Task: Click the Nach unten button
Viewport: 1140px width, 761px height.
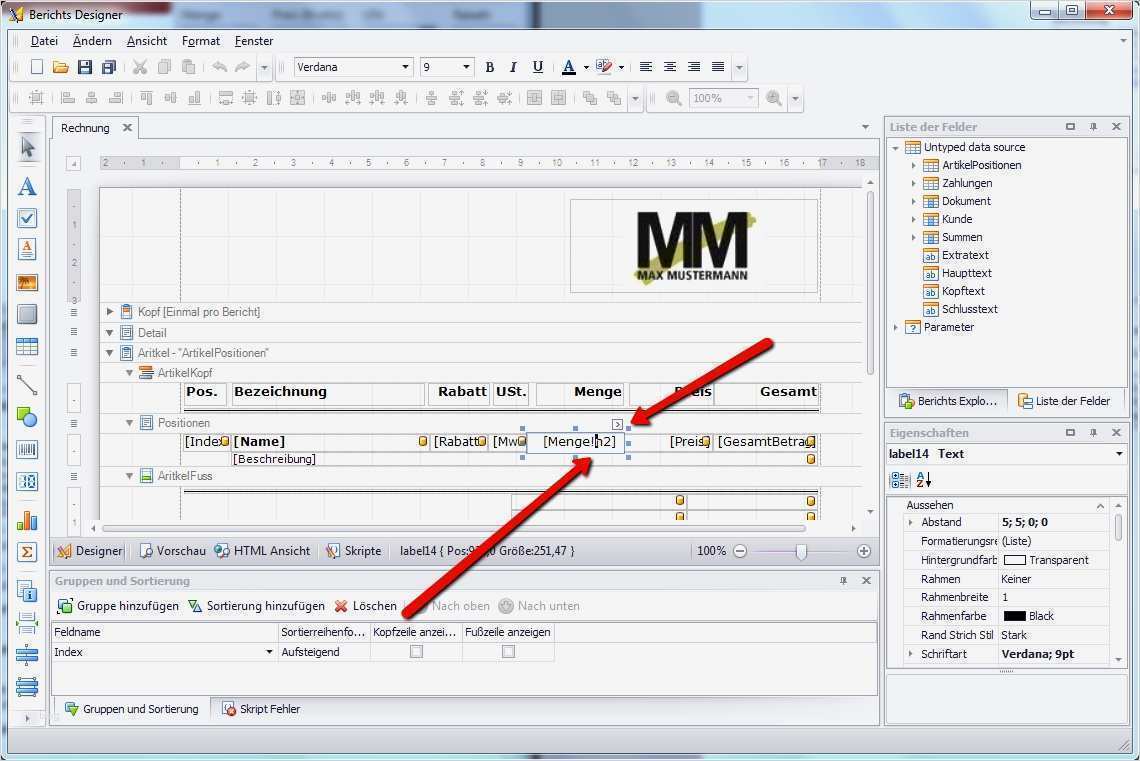Action: (x=539, y=606)
